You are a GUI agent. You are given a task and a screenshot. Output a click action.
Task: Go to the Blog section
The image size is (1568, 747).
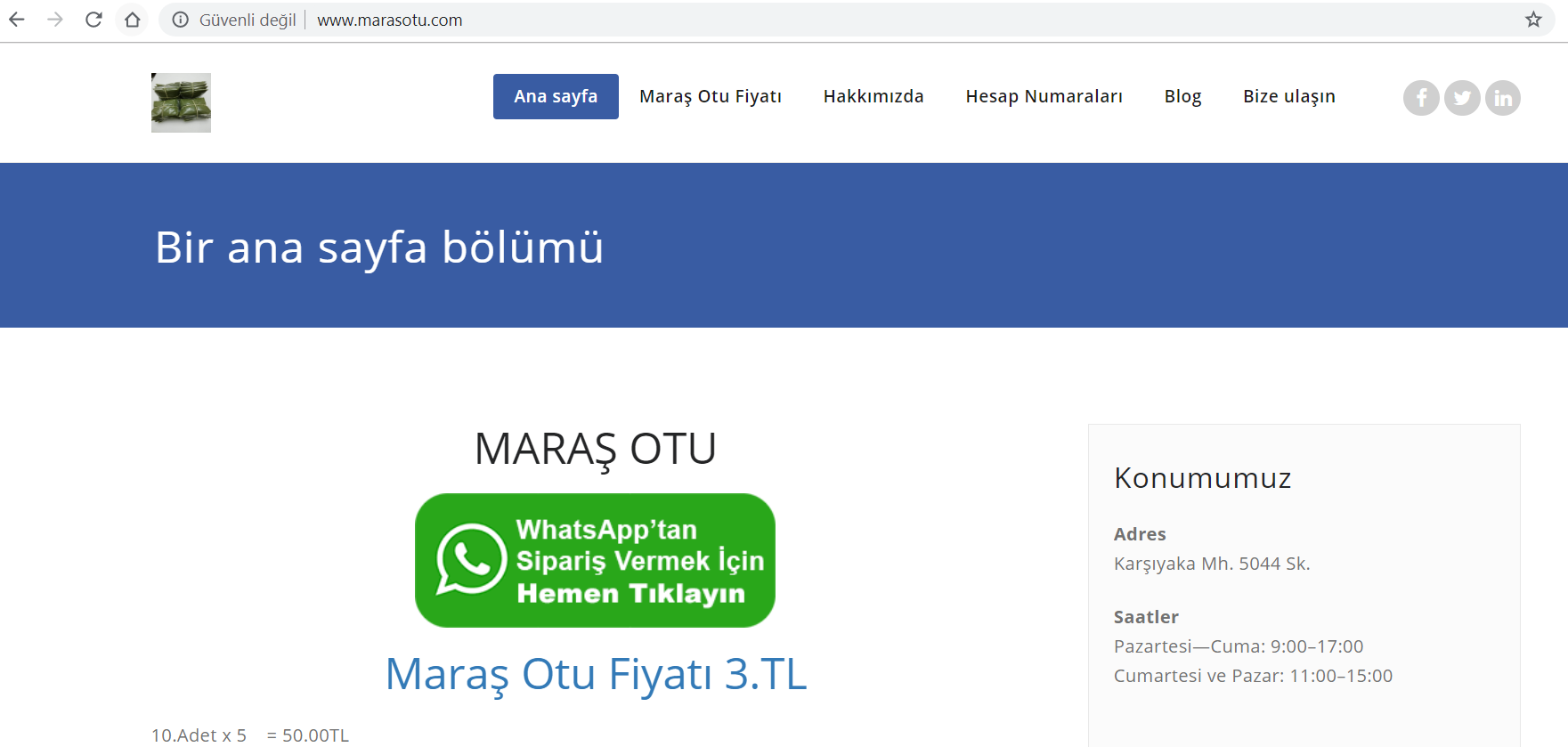tap(1182, 96)
